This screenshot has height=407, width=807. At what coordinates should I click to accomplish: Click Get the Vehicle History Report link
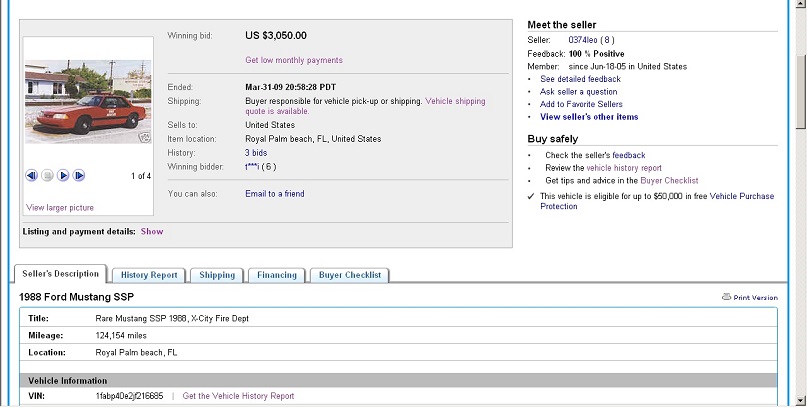click(238, 396)
